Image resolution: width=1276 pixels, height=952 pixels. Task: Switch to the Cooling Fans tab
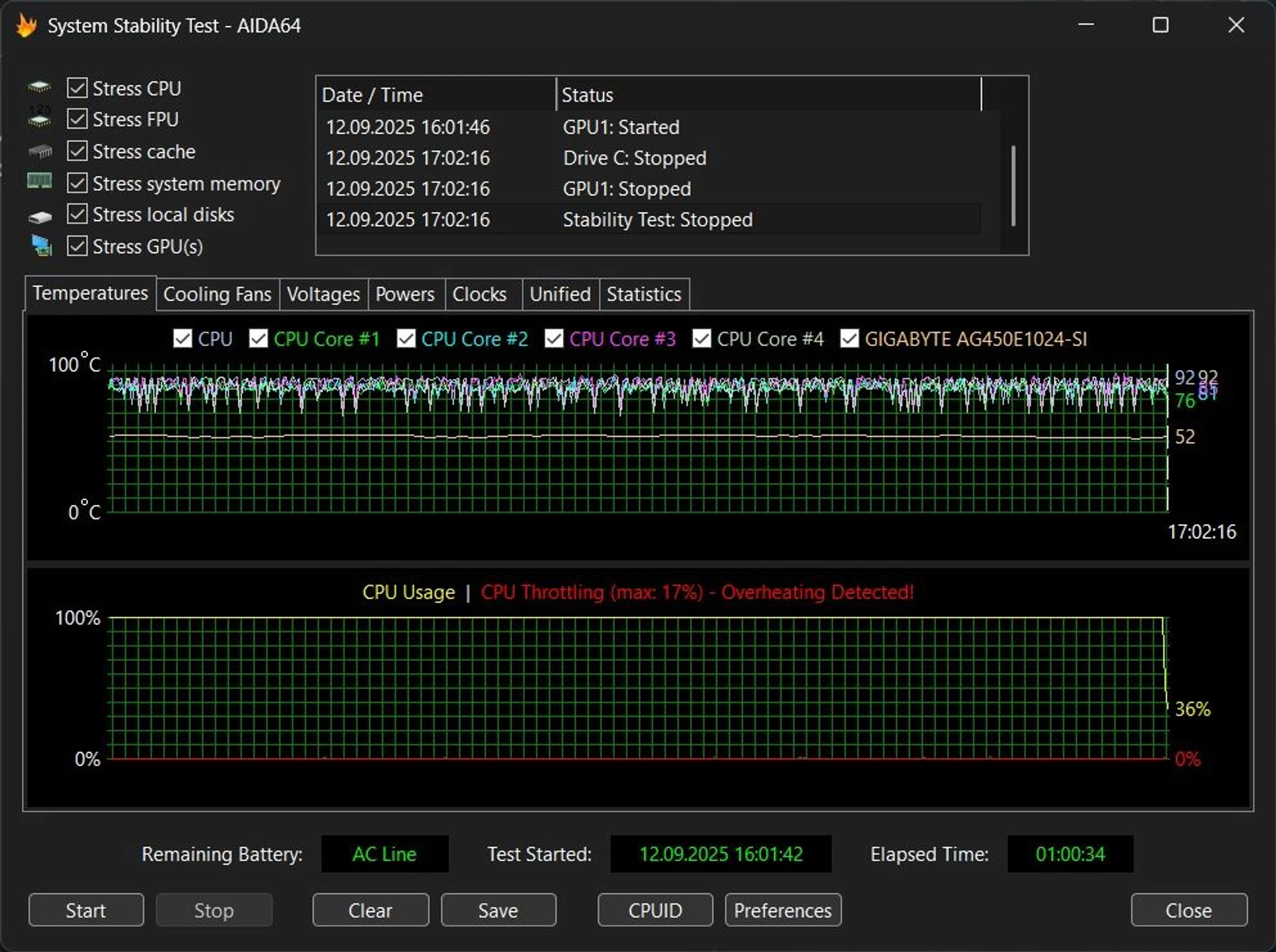point(217,294)
